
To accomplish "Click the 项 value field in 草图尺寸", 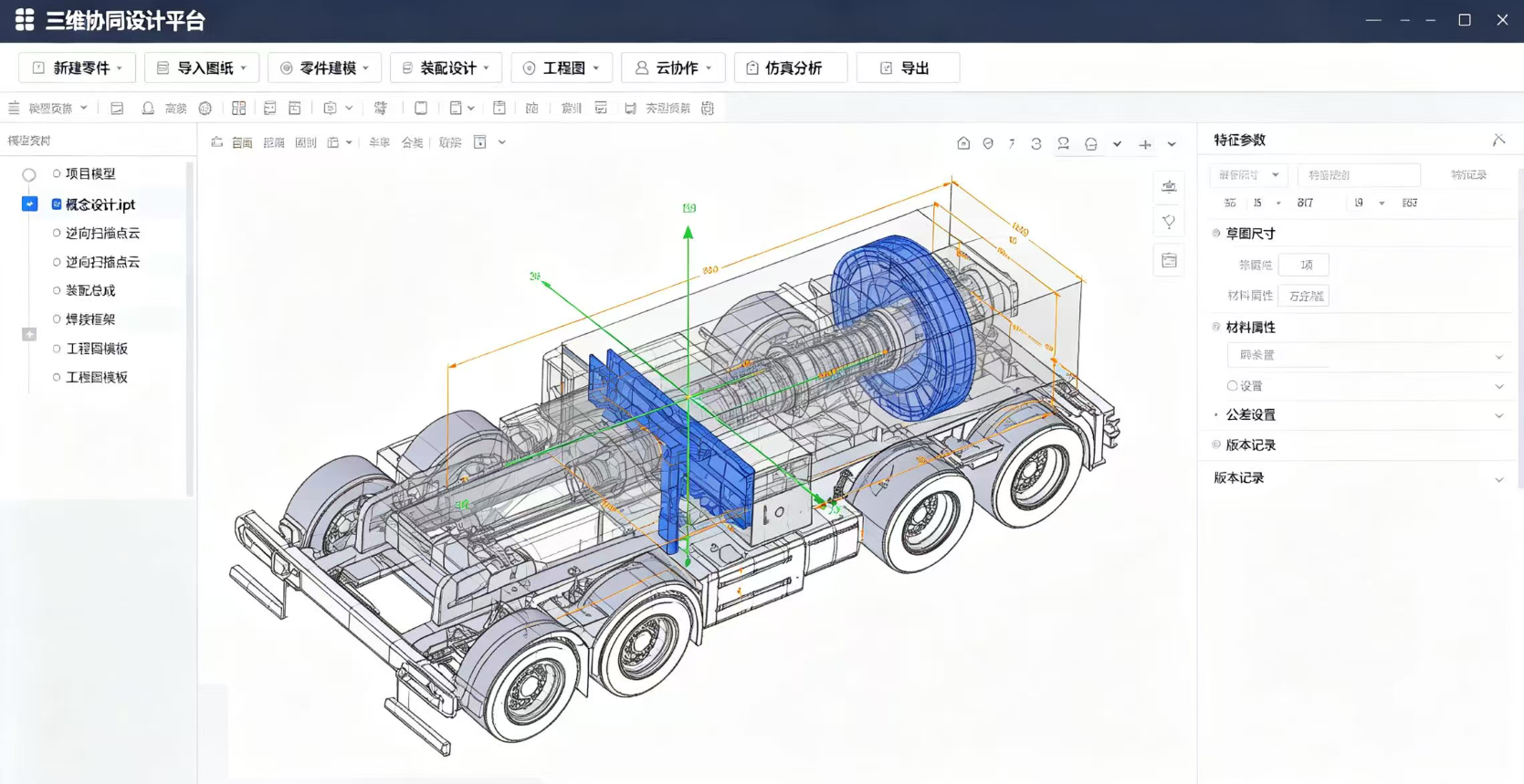I will click(x=1304, y=265).
